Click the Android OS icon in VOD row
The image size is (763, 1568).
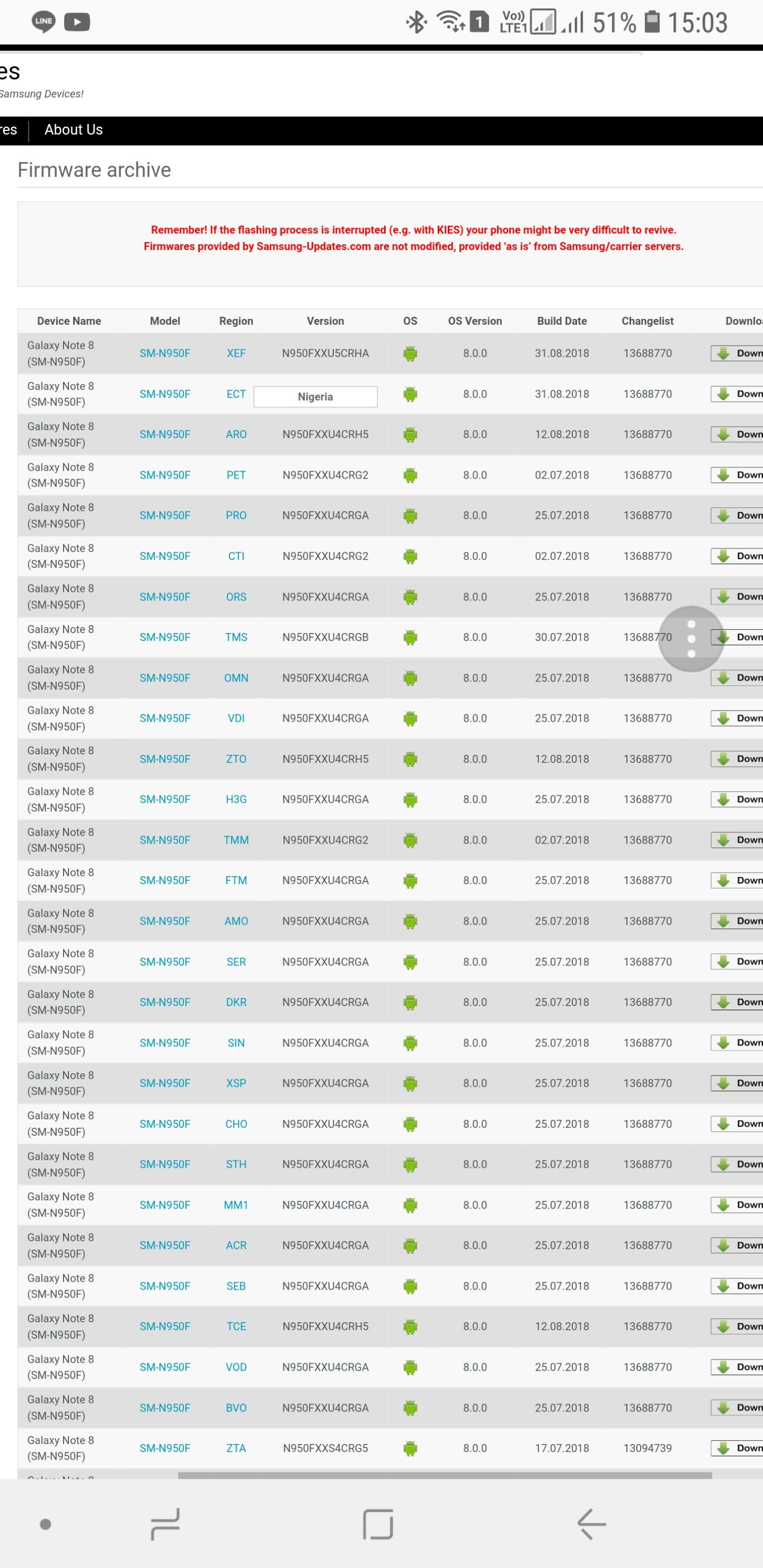(x=410, y=1367)
